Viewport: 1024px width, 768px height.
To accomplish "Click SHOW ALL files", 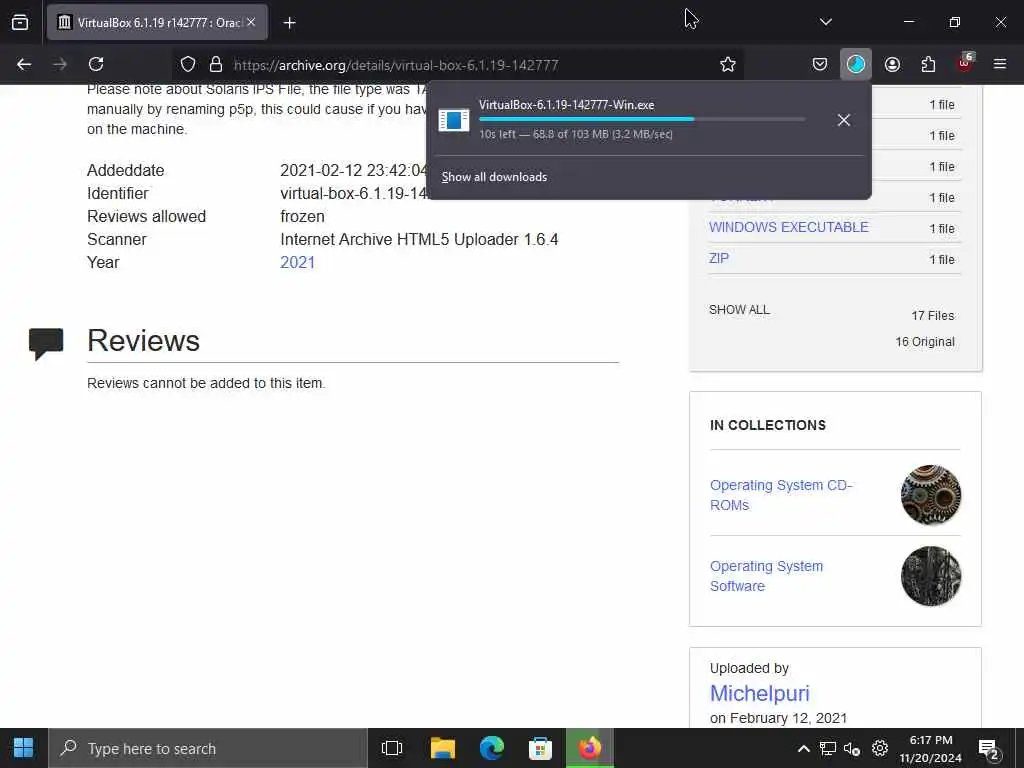I will pyautogui.click(x=739, y=310).
